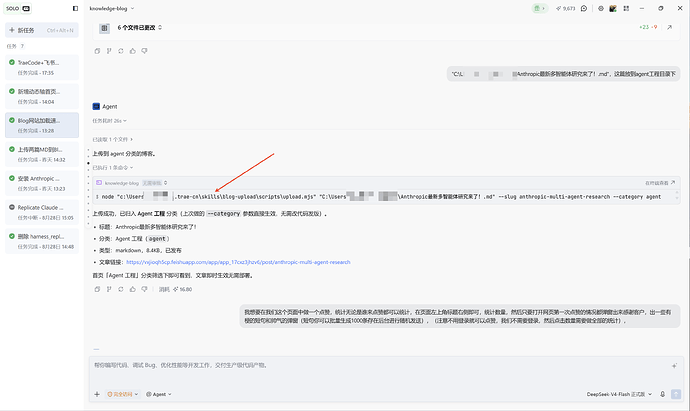
Task: Collapse the 已执行 1 条命令 section
Action: pyautogui.click(x=113, y=168)
